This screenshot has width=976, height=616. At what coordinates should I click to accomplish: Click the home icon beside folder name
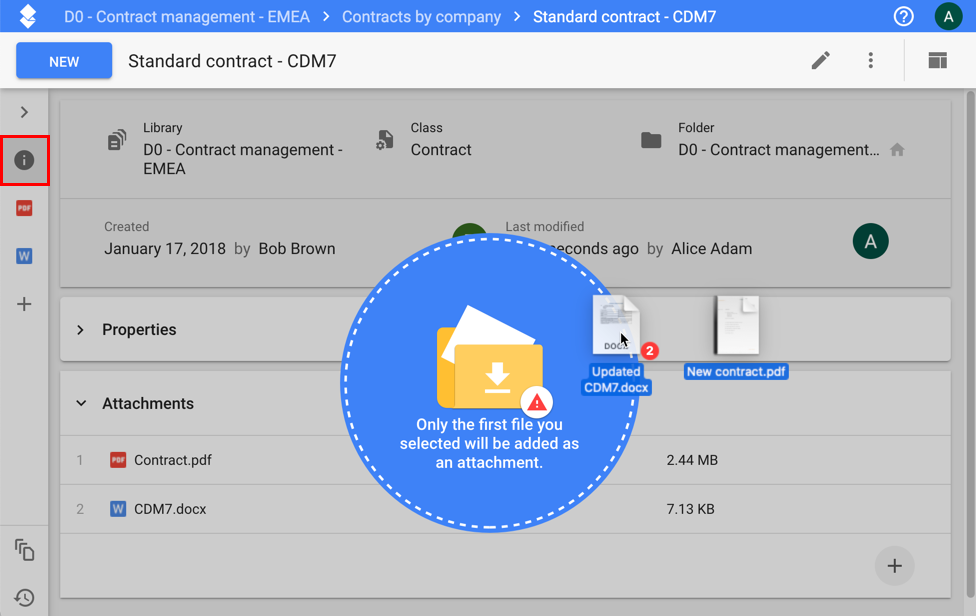[897, 150]
